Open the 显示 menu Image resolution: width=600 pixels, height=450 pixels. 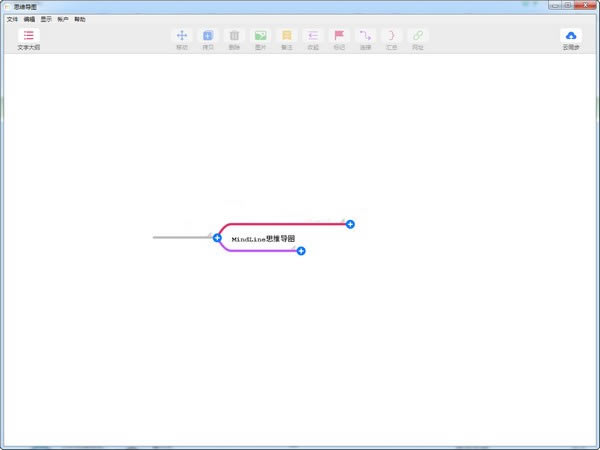(46, 19)
